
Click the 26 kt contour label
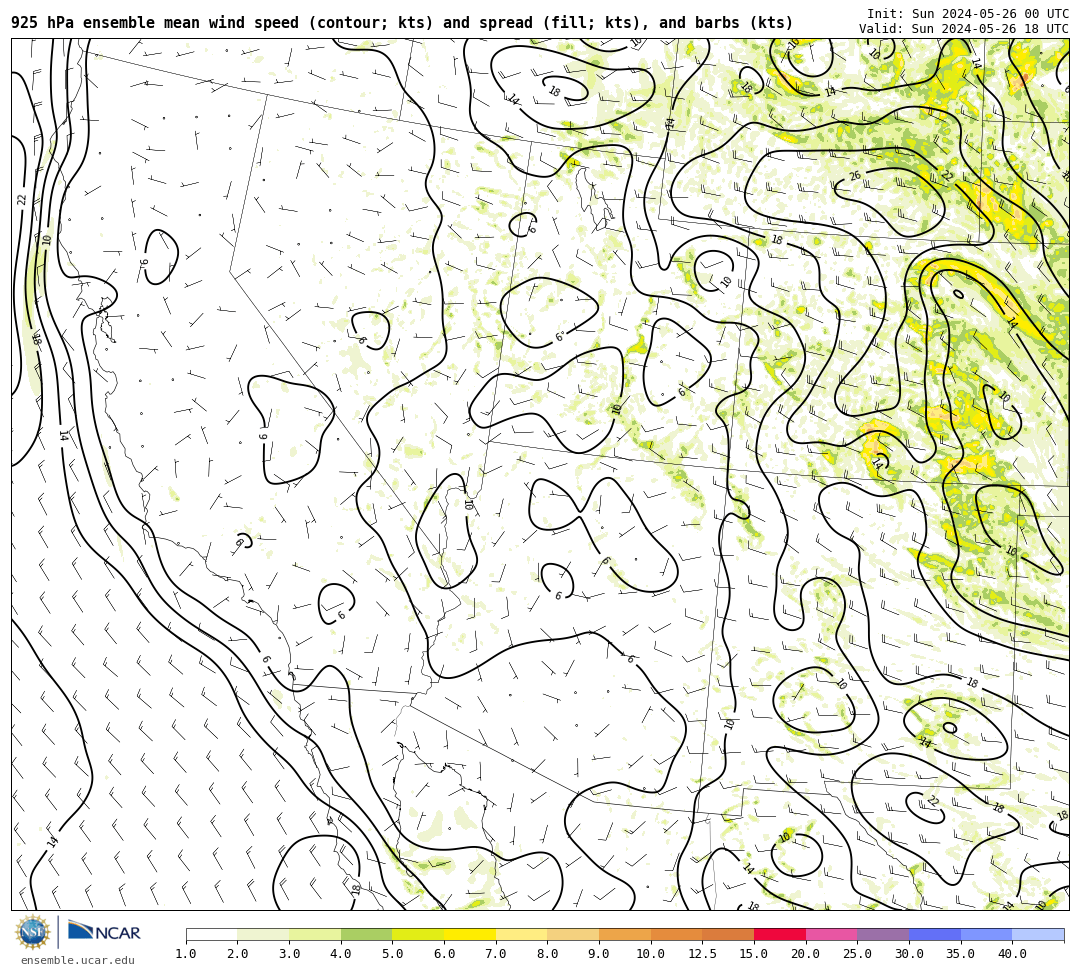855,176
